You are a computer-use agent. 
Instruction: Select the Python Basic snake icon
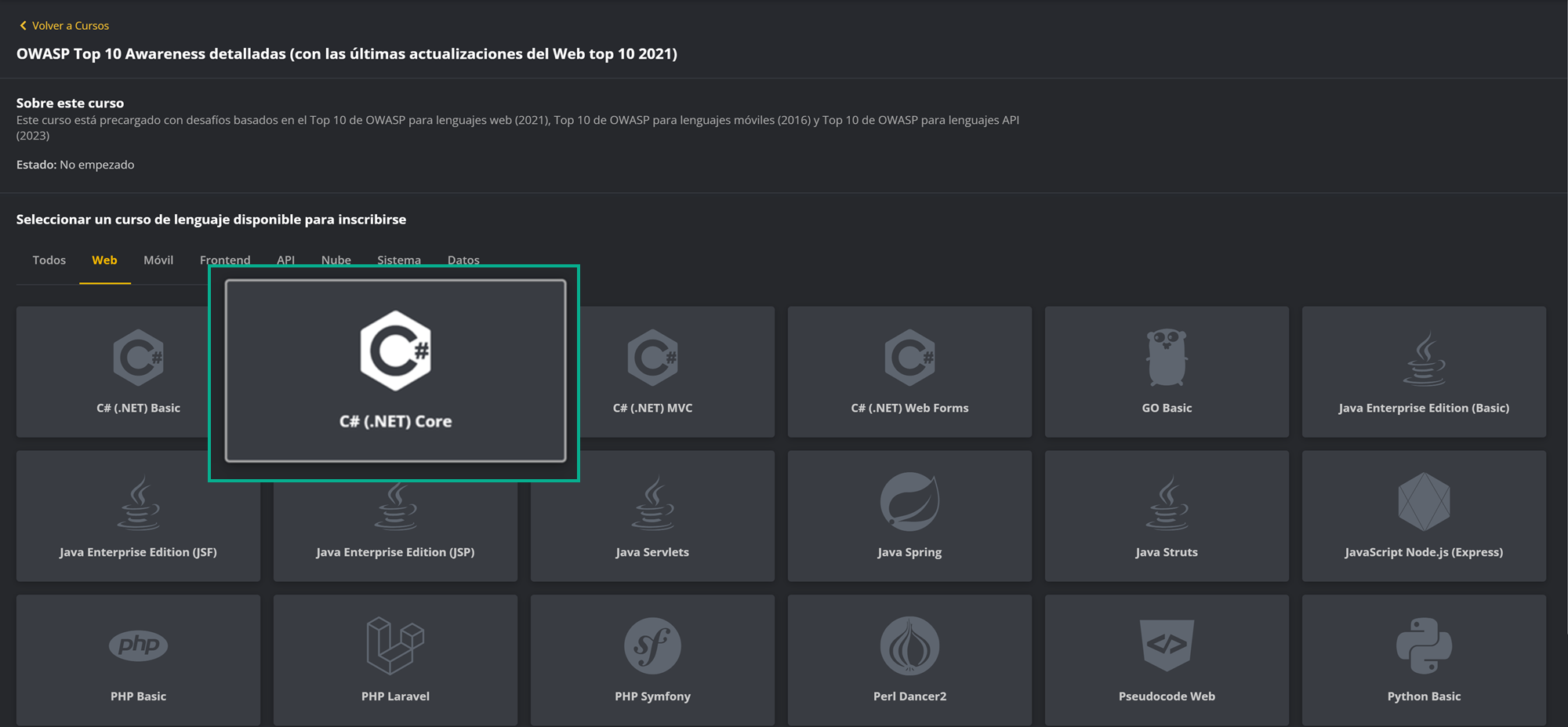pos(1424,645)
